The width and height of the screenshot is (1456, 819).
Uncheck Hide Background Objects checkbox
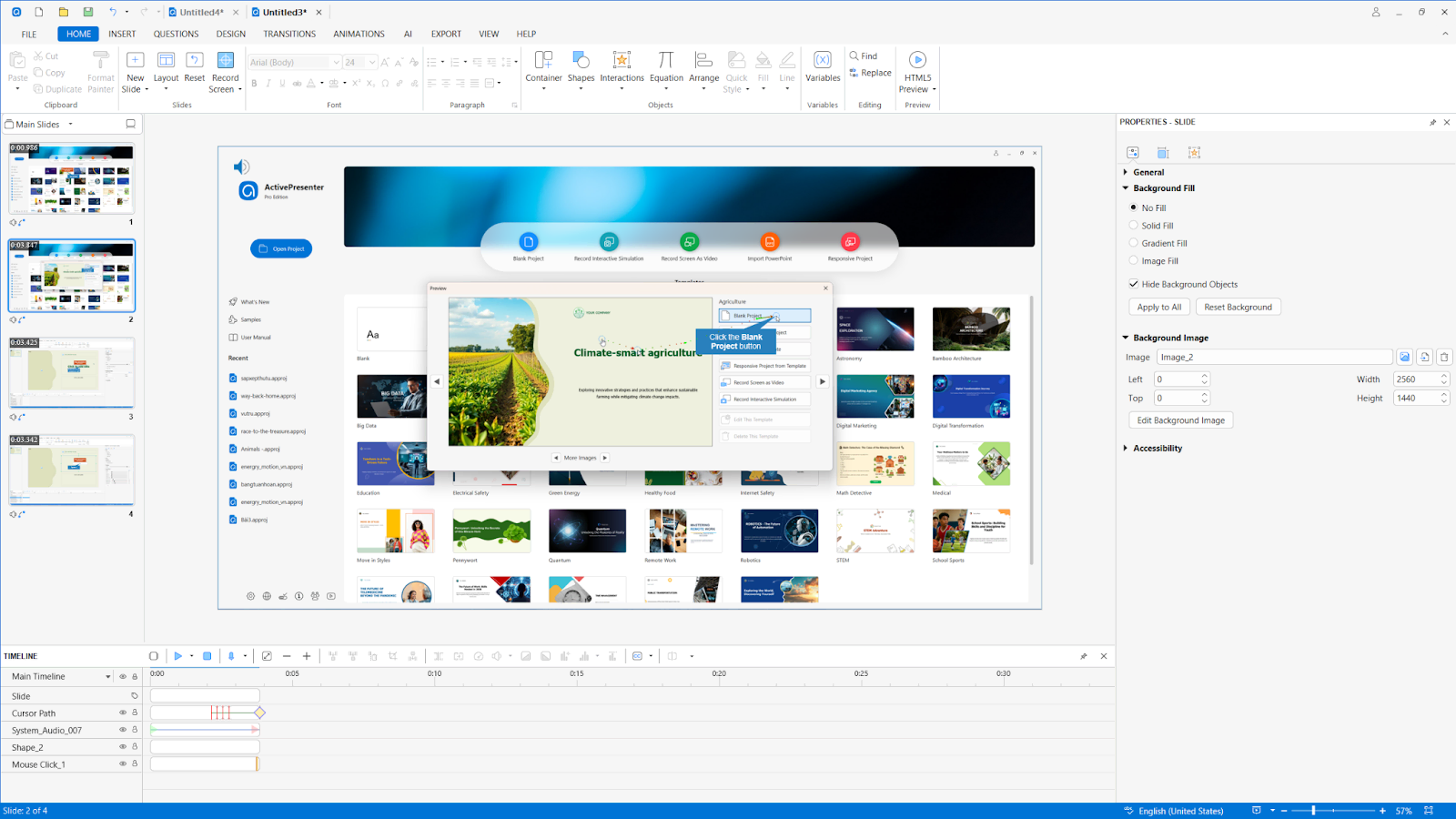pos(1134,284)
